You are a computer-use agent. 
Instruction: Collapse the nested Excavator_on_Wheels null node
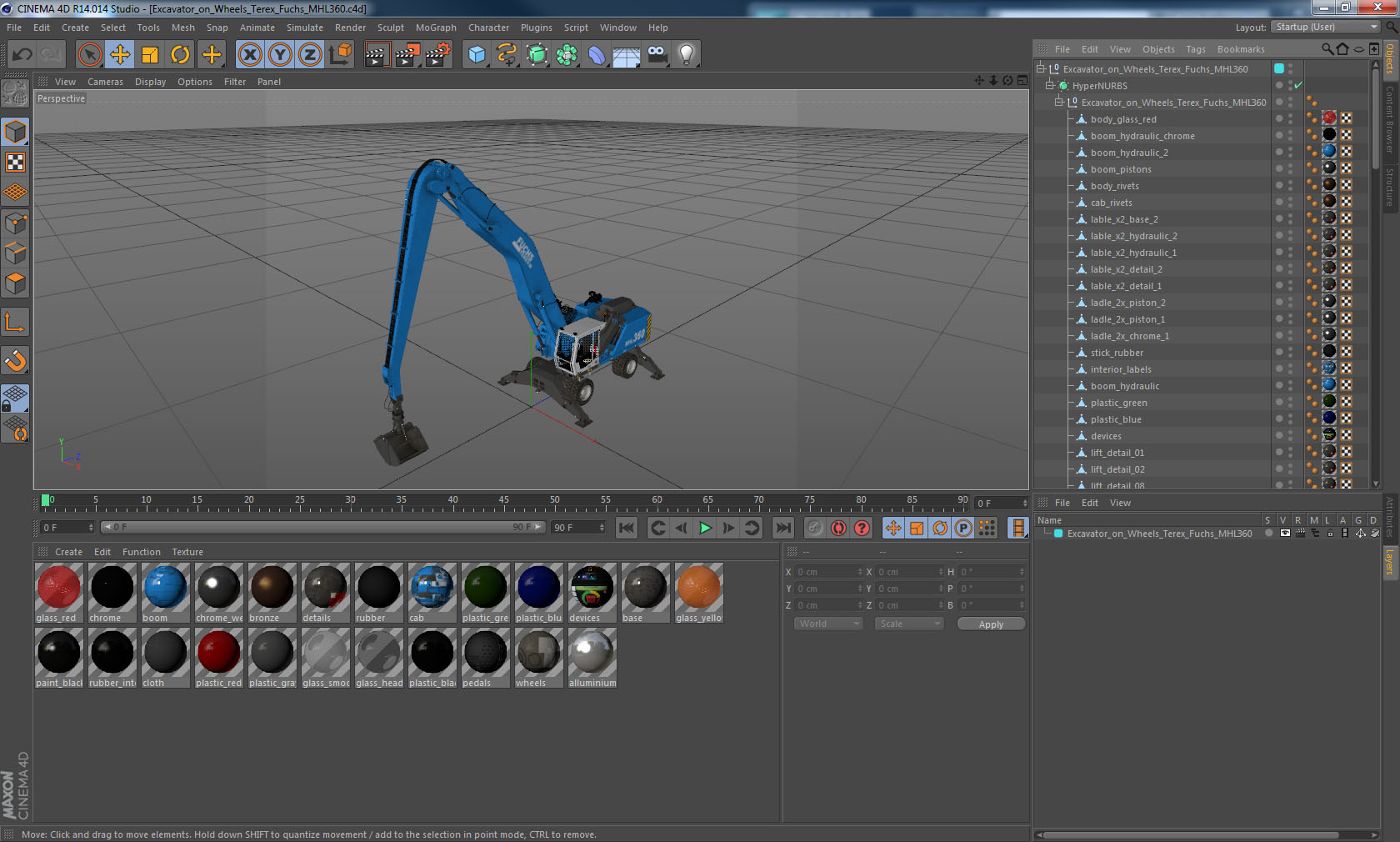pyautogui.click(x=1059, y=102)
